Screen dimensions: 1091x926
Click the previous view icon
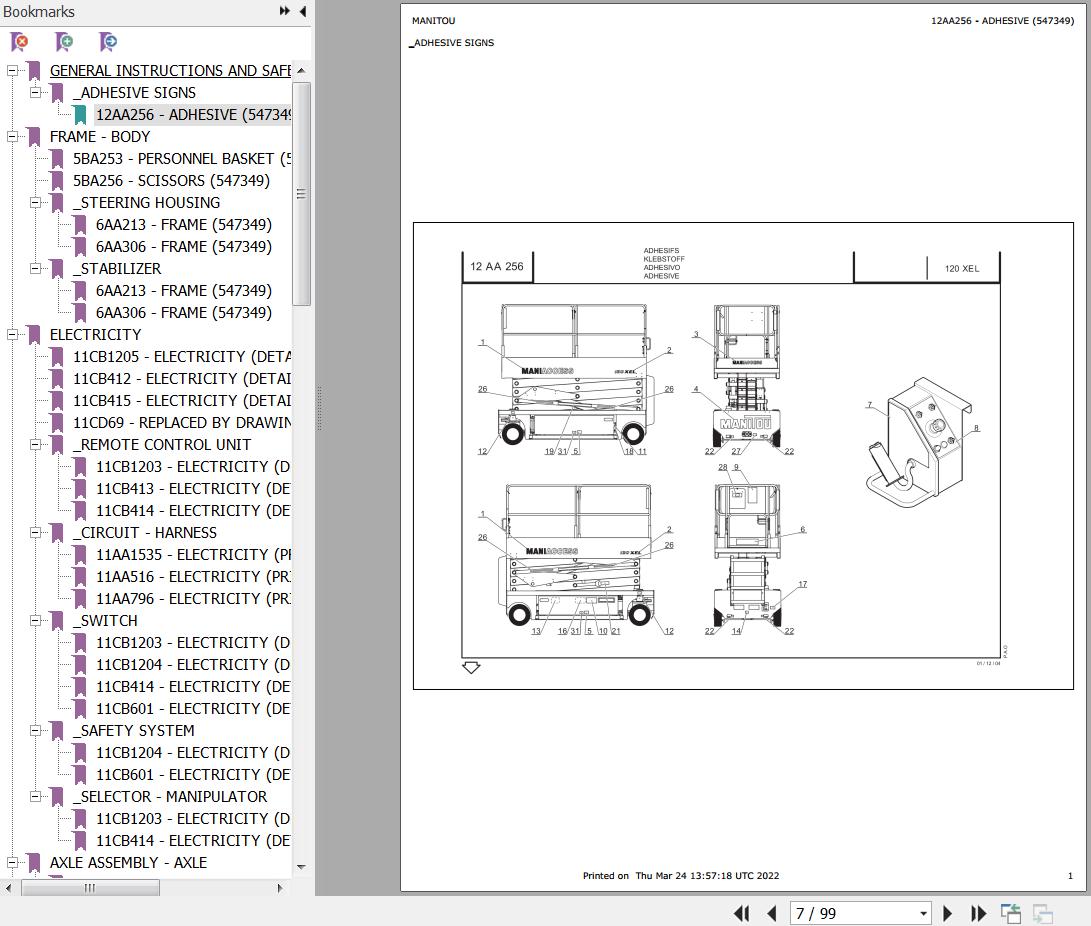(x=1010, y=913)
